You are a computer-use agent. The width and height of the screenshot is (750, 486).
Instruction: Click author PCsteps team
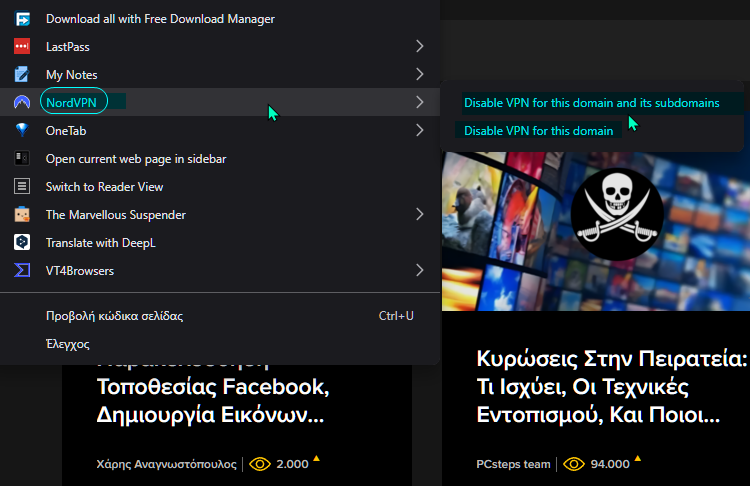pyautogui.click(x=513, y=464)
